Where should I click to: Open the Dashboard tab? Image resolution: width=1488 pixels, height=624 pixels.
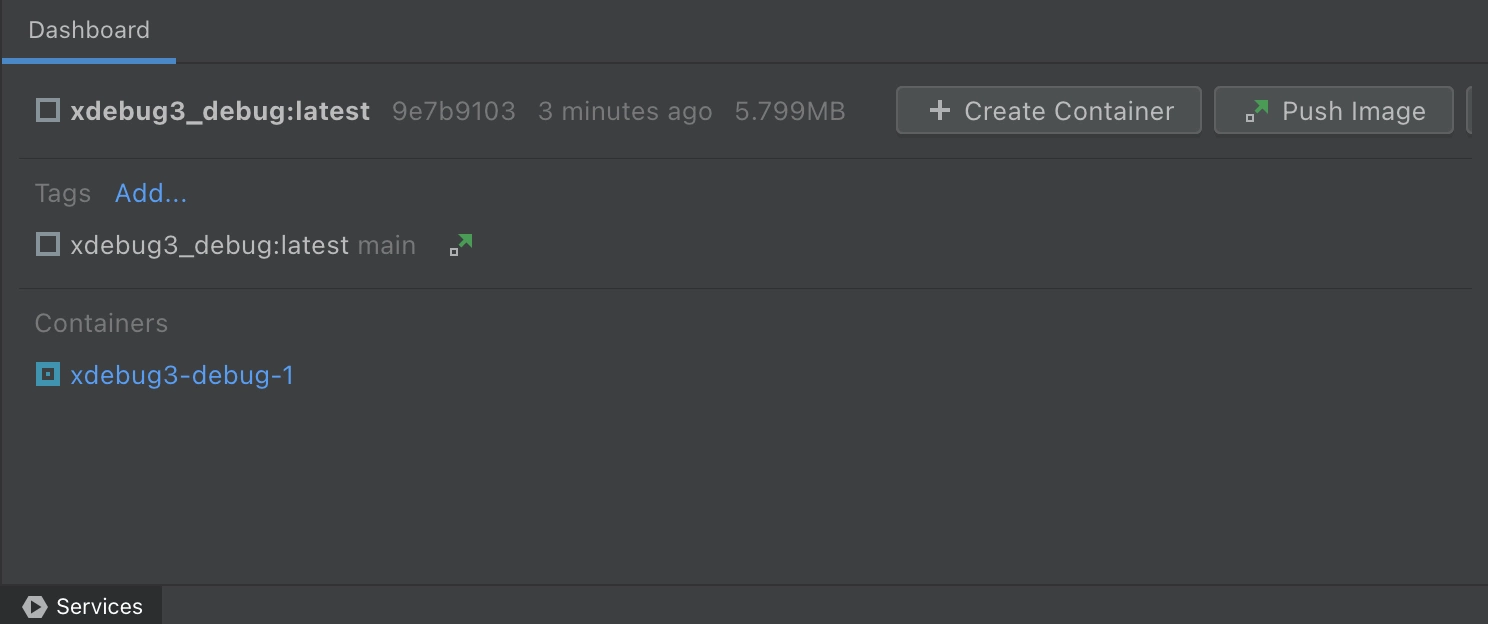(x=89, y=30)
